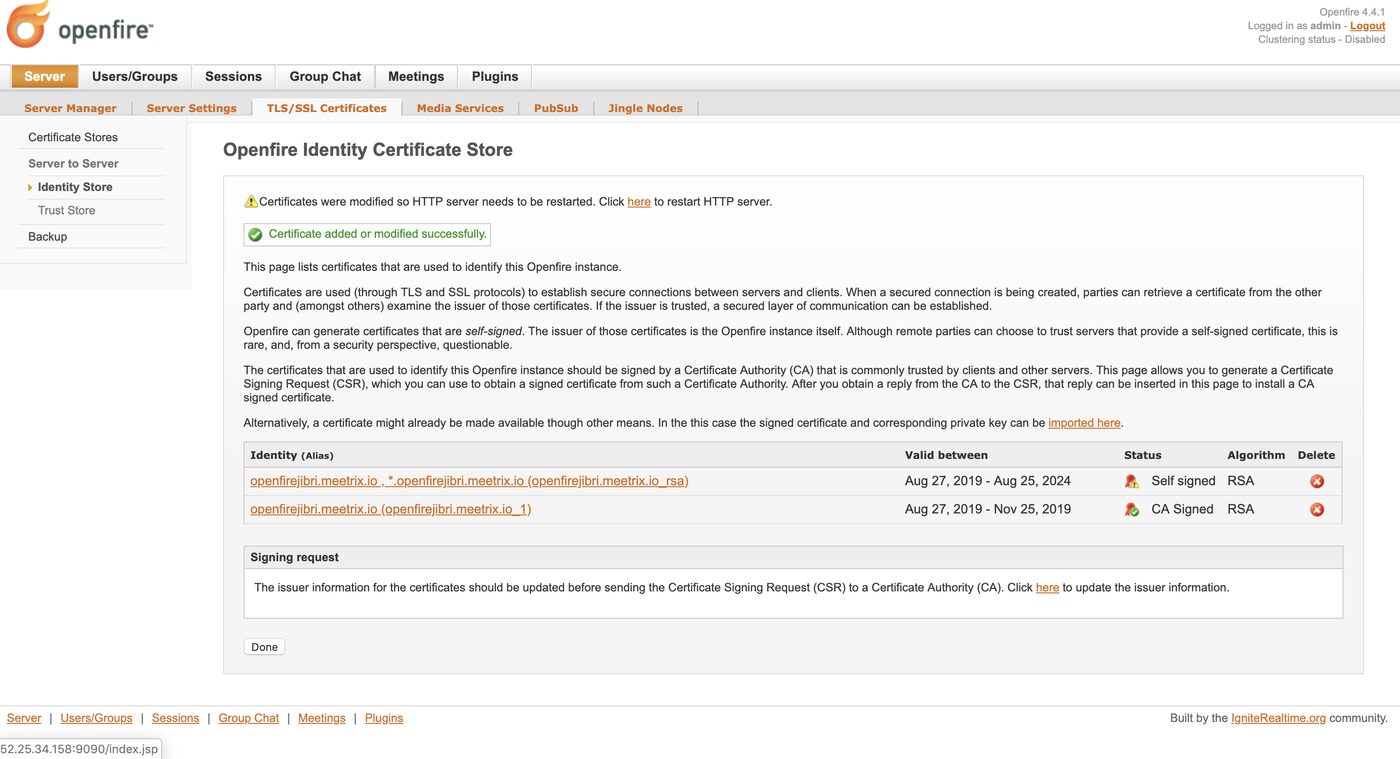Switch to the Sessions tab
Screen dimensions: 1400x759
point(233,76)
